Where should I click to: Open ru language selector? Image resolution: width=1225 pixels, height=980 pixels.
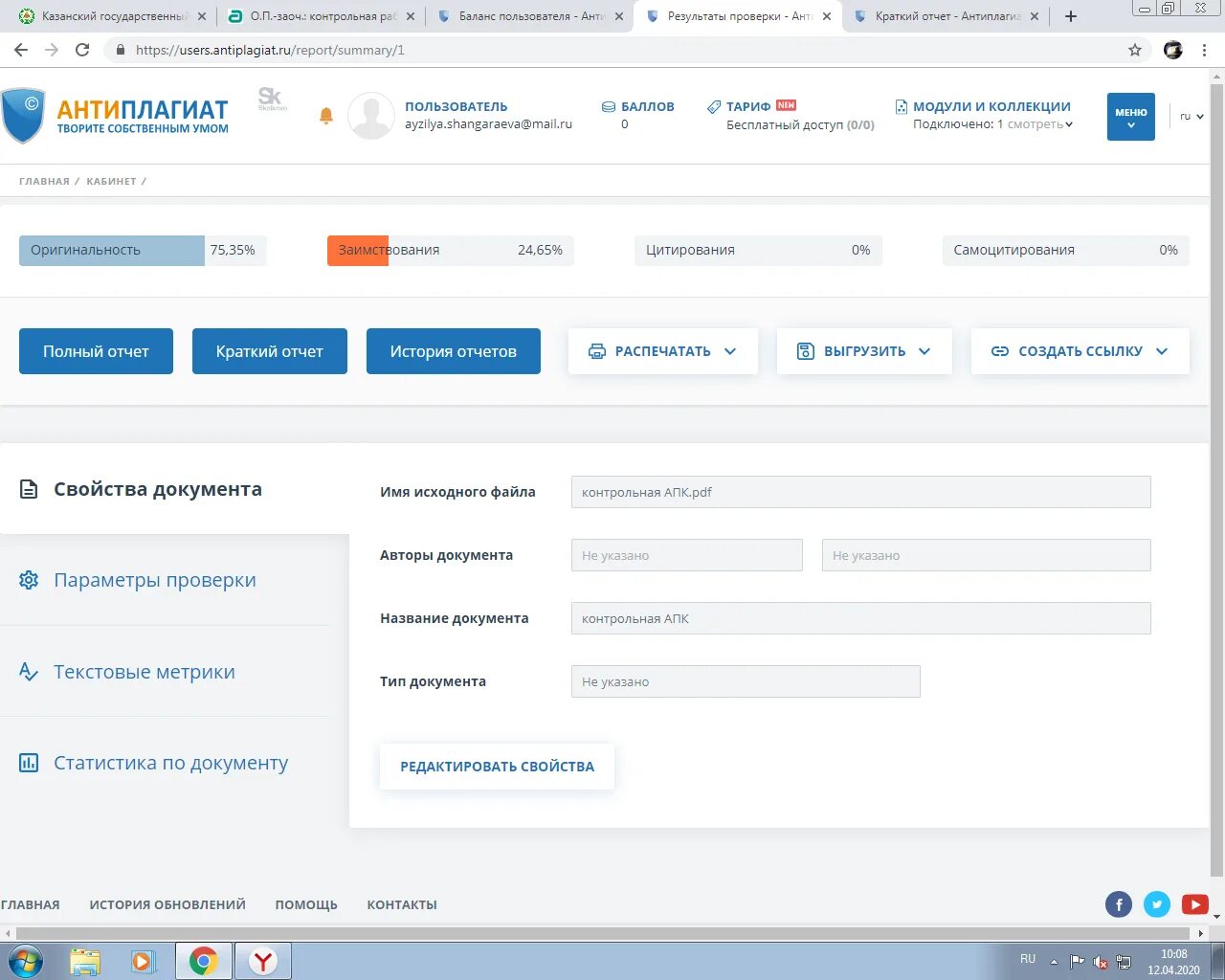pyautogui.click(x=1192, y=117)
